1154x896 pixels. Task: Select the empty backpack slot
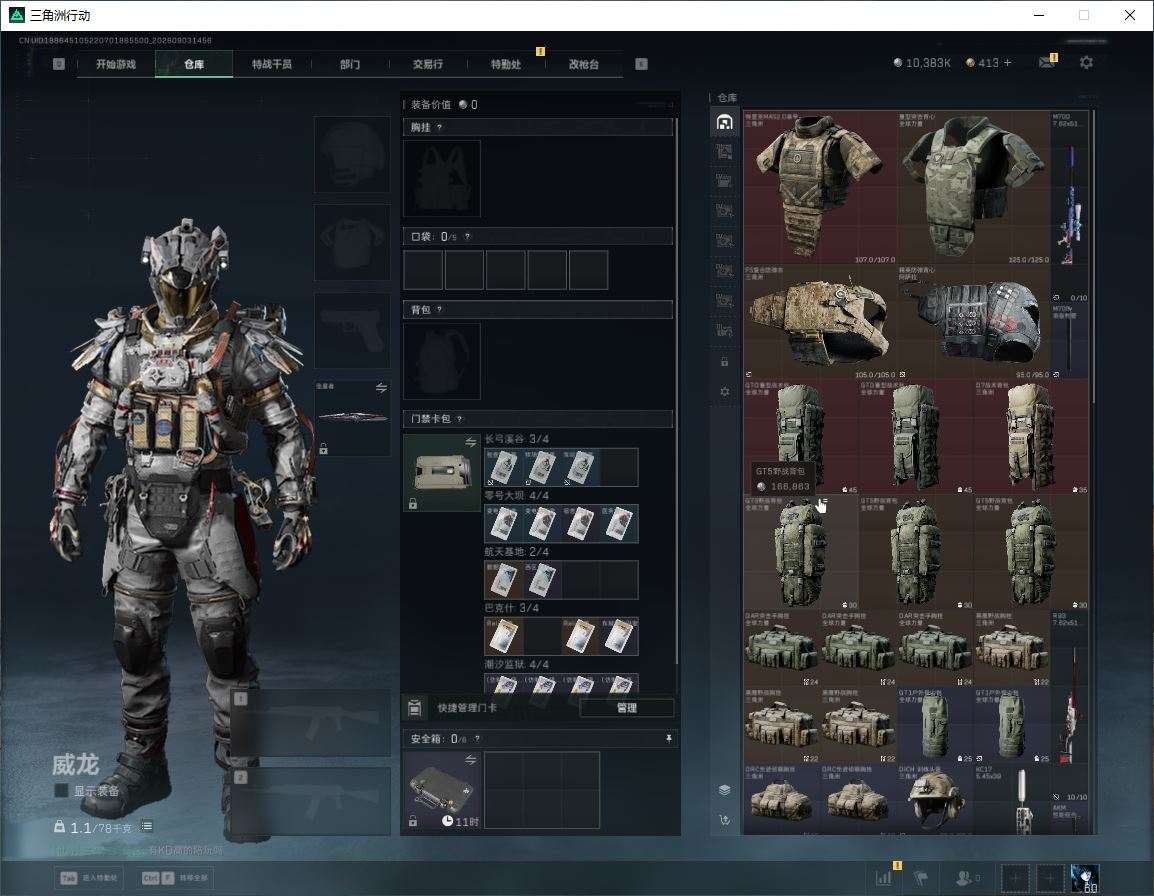(x=442, y=361)
